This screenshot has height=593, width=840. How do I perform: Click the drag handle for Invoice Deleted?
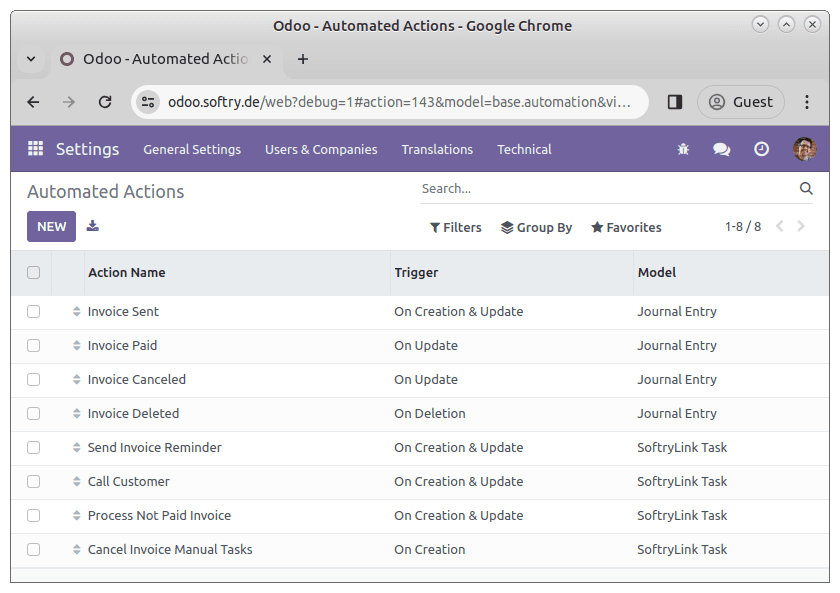[77, 414]
